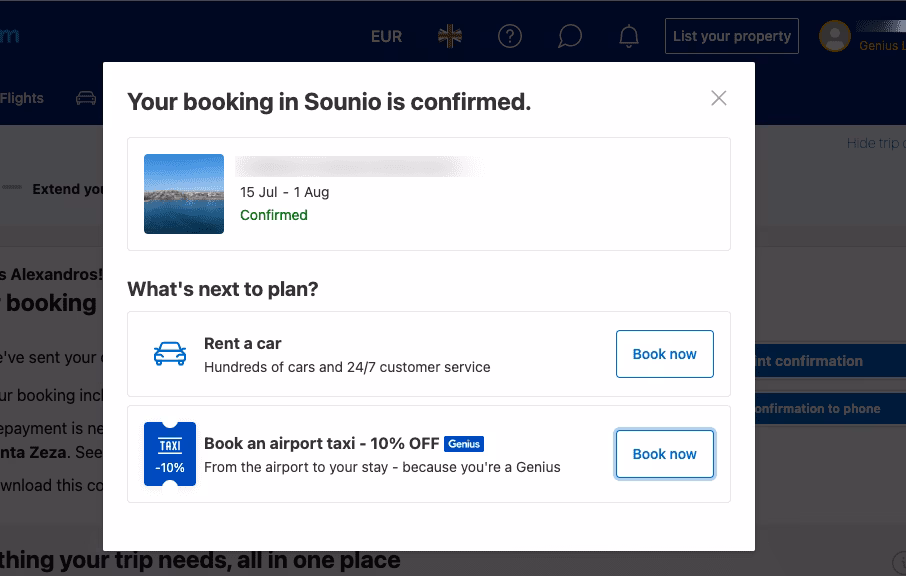Image resolution: width=906 pixels, height=576 pixels.
Task: Click the green Confirmed status text
Action: [x=273, y=215]
